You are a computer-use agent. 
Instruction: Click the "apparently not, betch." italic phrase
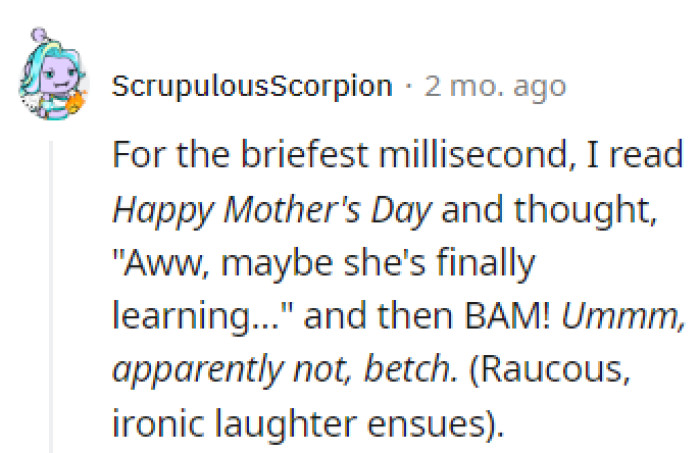(x=285, y=373)
